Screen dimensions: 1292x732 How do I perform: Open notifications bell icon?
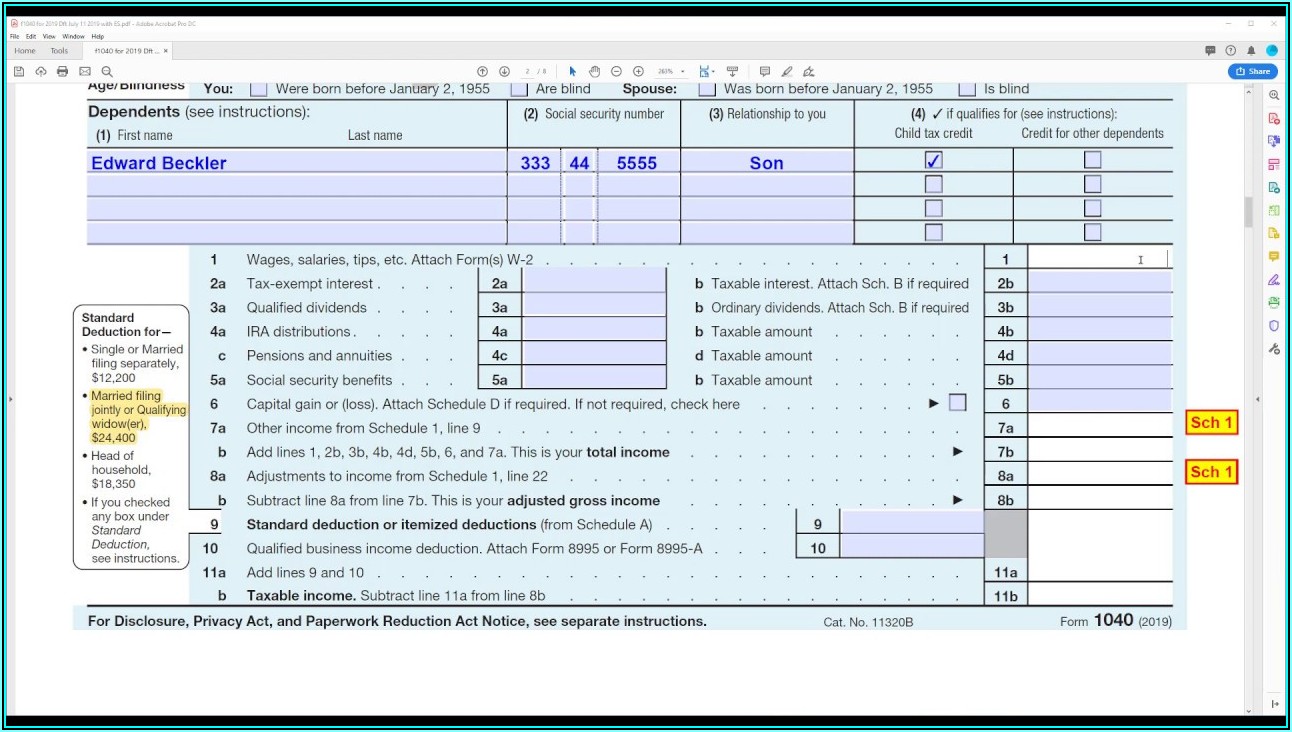point(1251,50)
